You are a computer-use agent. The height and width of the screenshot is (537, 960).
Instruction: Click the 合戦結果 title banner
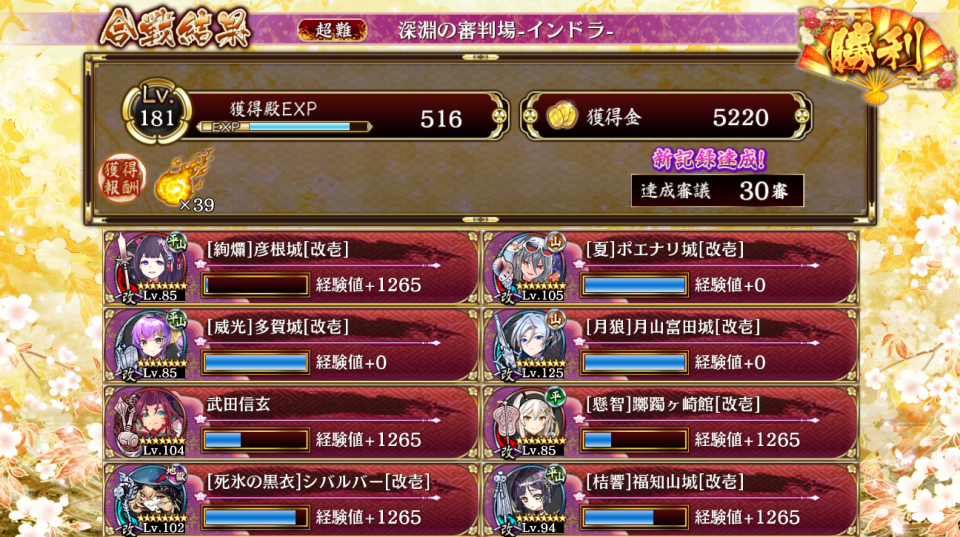click(x=176, y=29)
